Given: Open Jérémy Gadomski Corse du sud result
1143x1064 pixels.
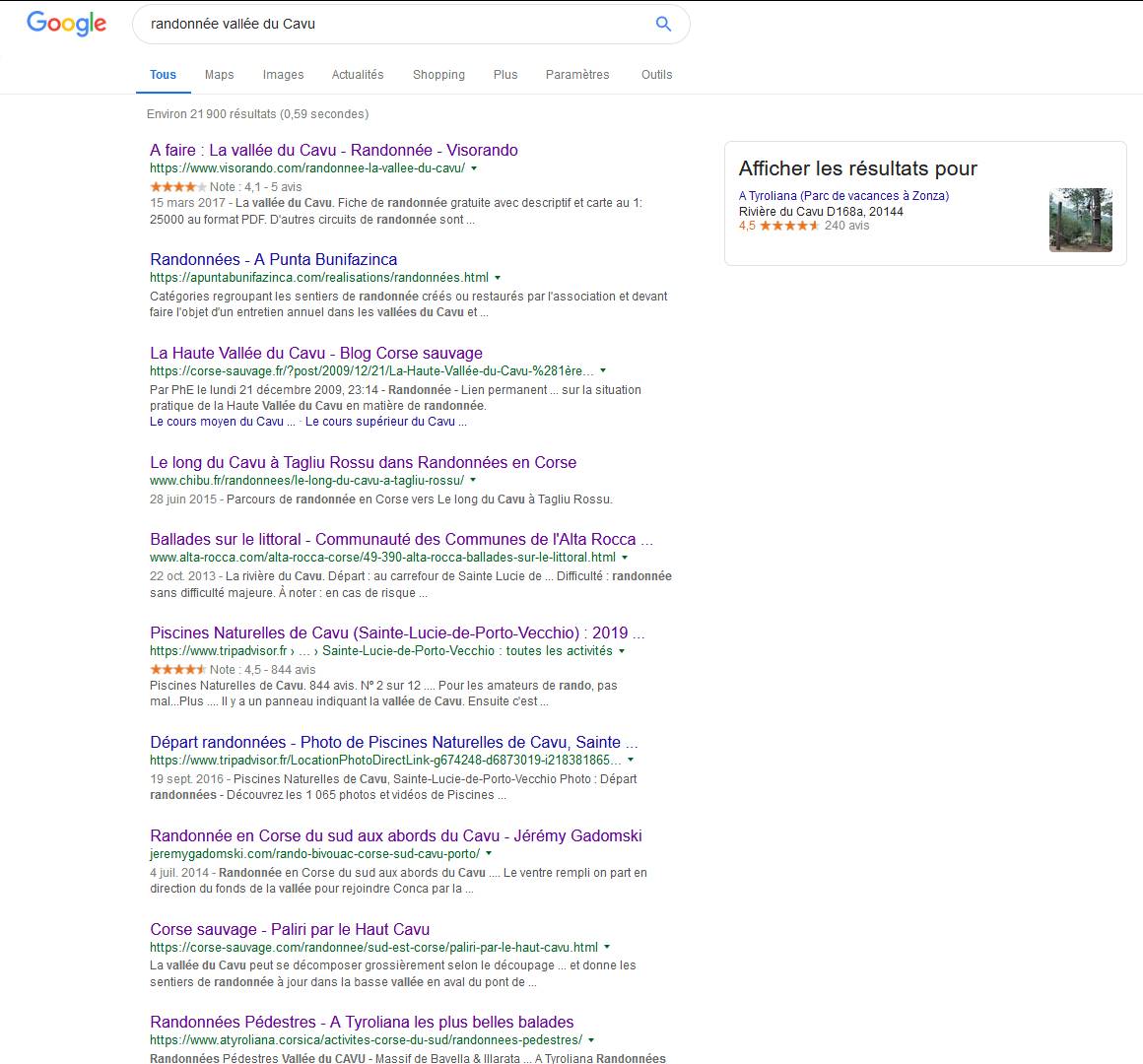Looking at the screenshot, I should coord(396,835).
